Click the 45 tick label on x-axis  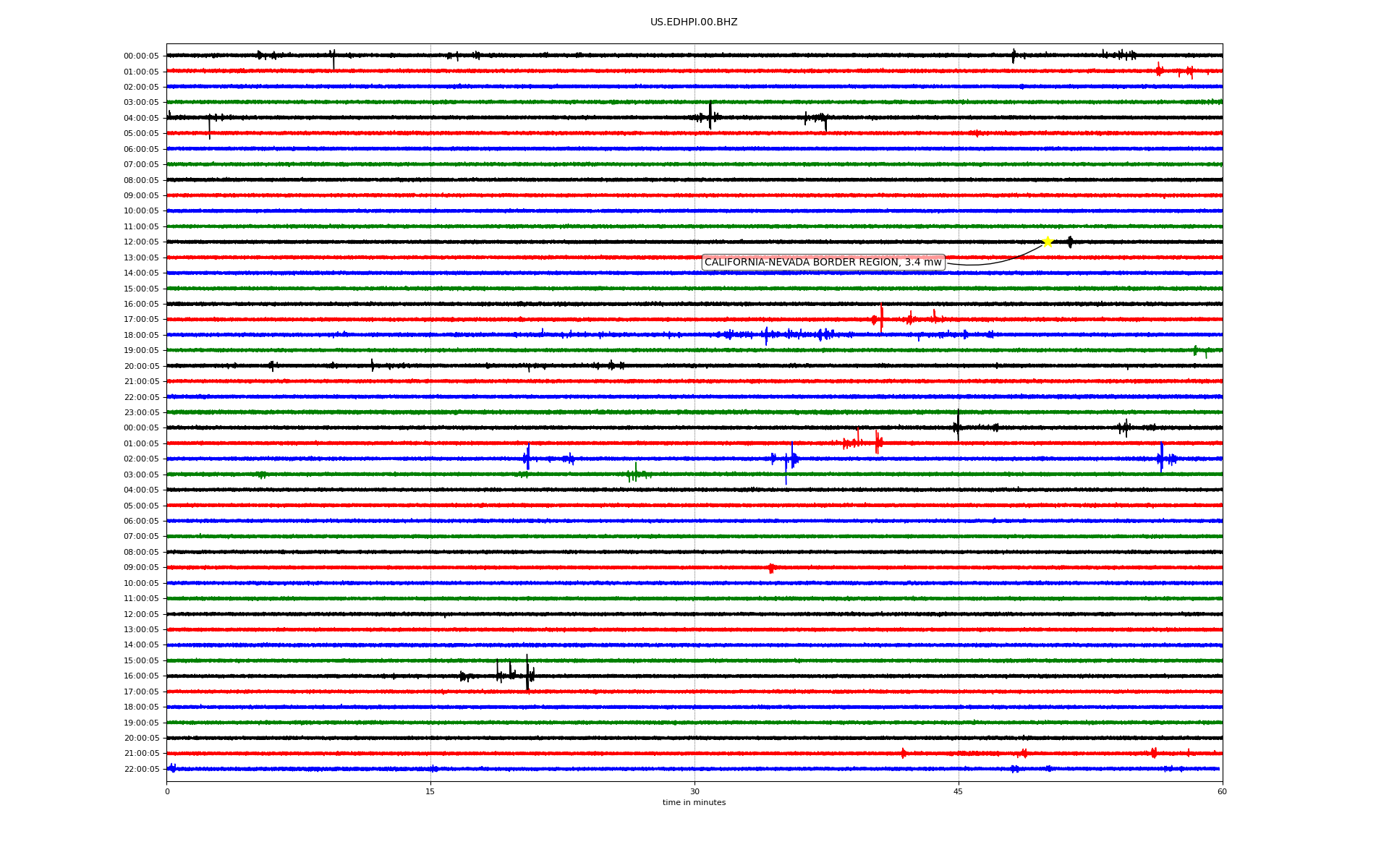point(958,791)
